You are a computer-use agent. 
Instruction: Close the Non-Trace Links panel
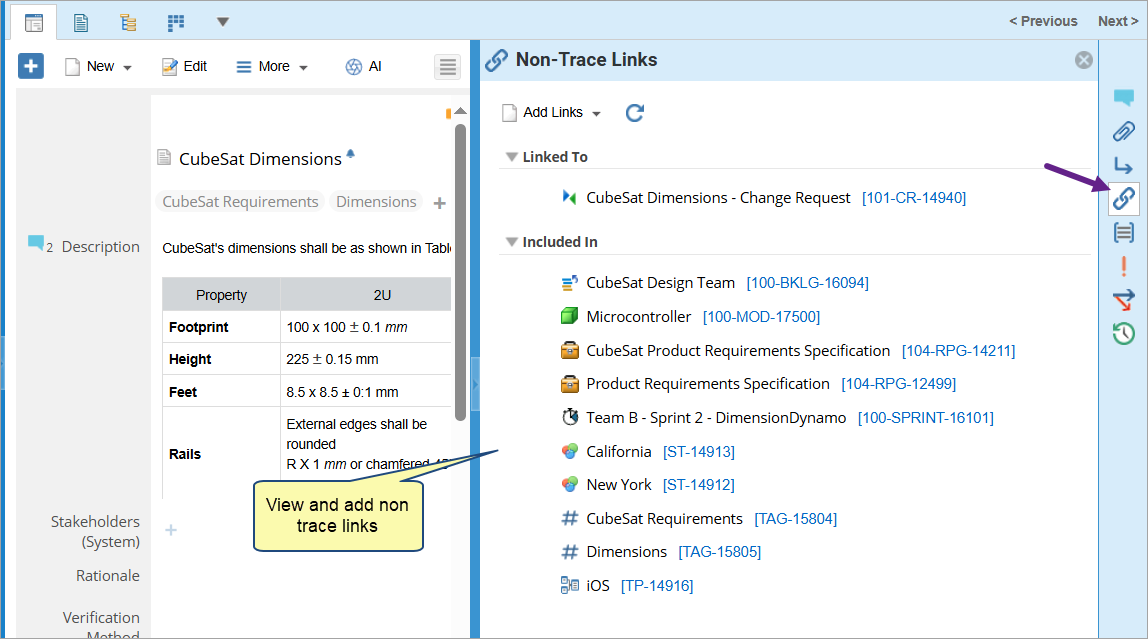(x=1083, y=60)
